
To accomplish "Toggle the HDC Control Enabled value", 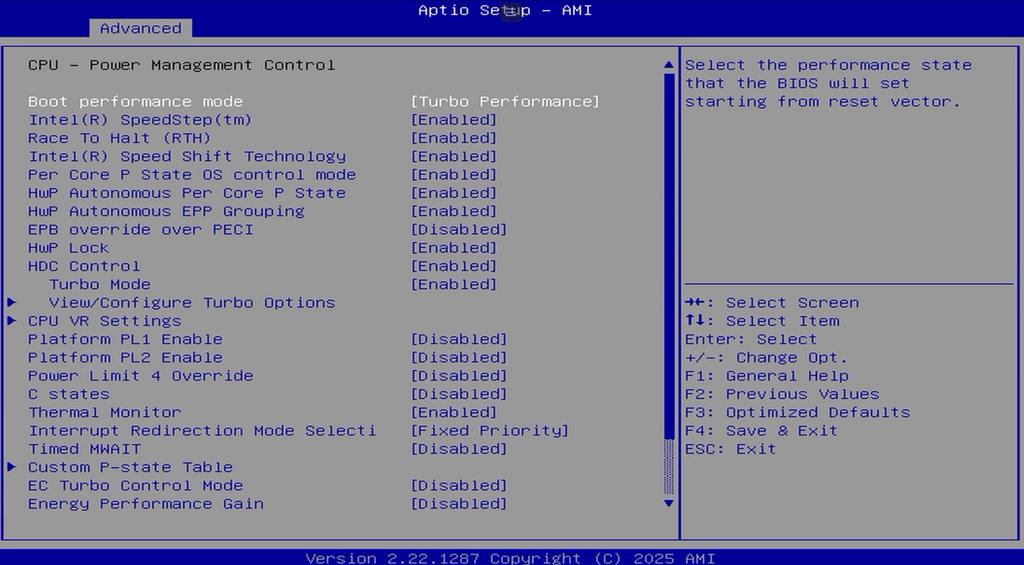I will click(x=454, y=266).
